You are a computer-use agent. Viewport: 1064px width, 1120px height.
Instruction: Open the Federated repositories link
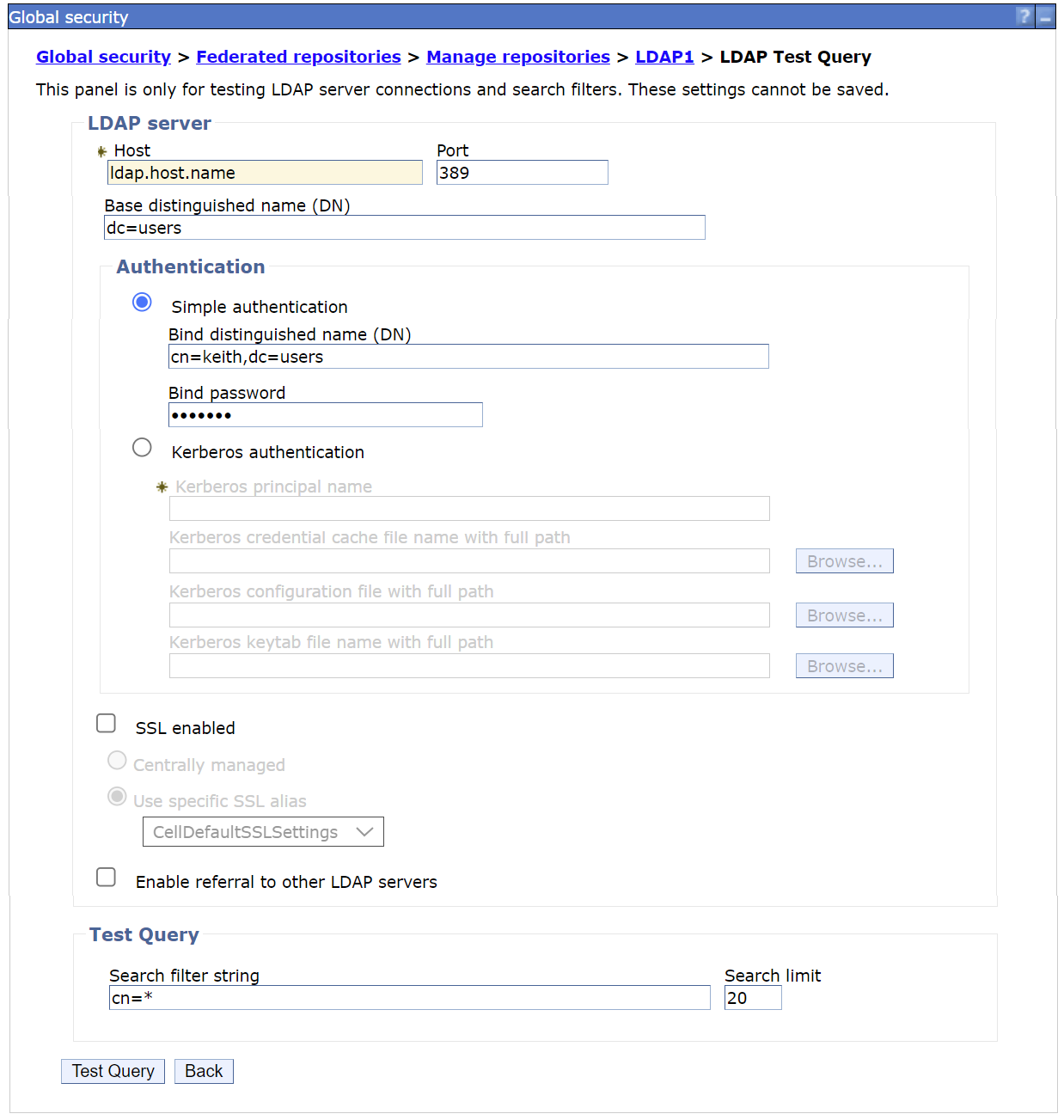click(298, 57)
